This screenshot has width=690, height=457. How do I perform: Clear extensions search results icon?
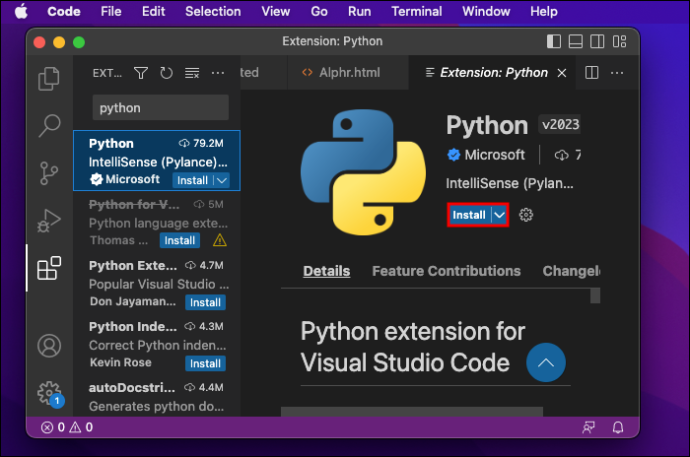[192, 73]
